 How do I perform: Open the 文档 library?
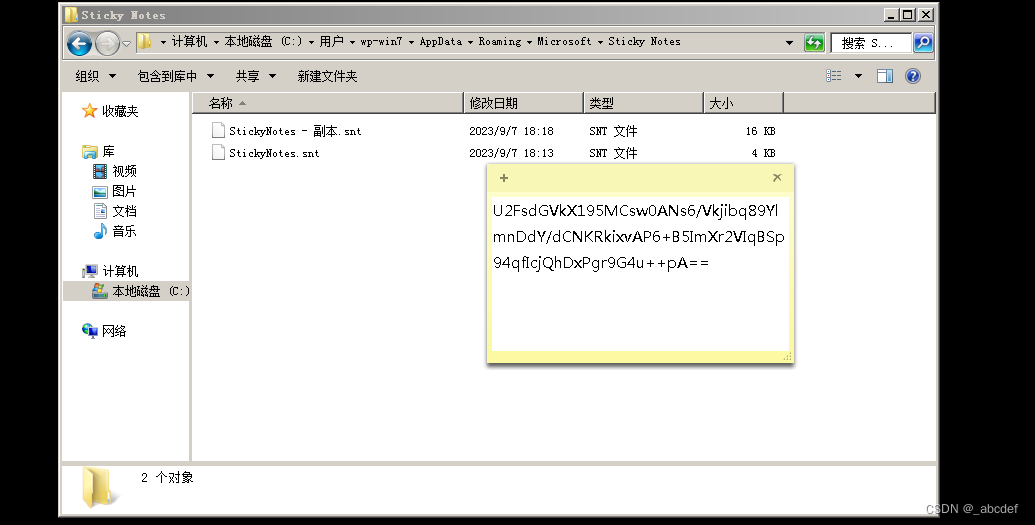124,211
